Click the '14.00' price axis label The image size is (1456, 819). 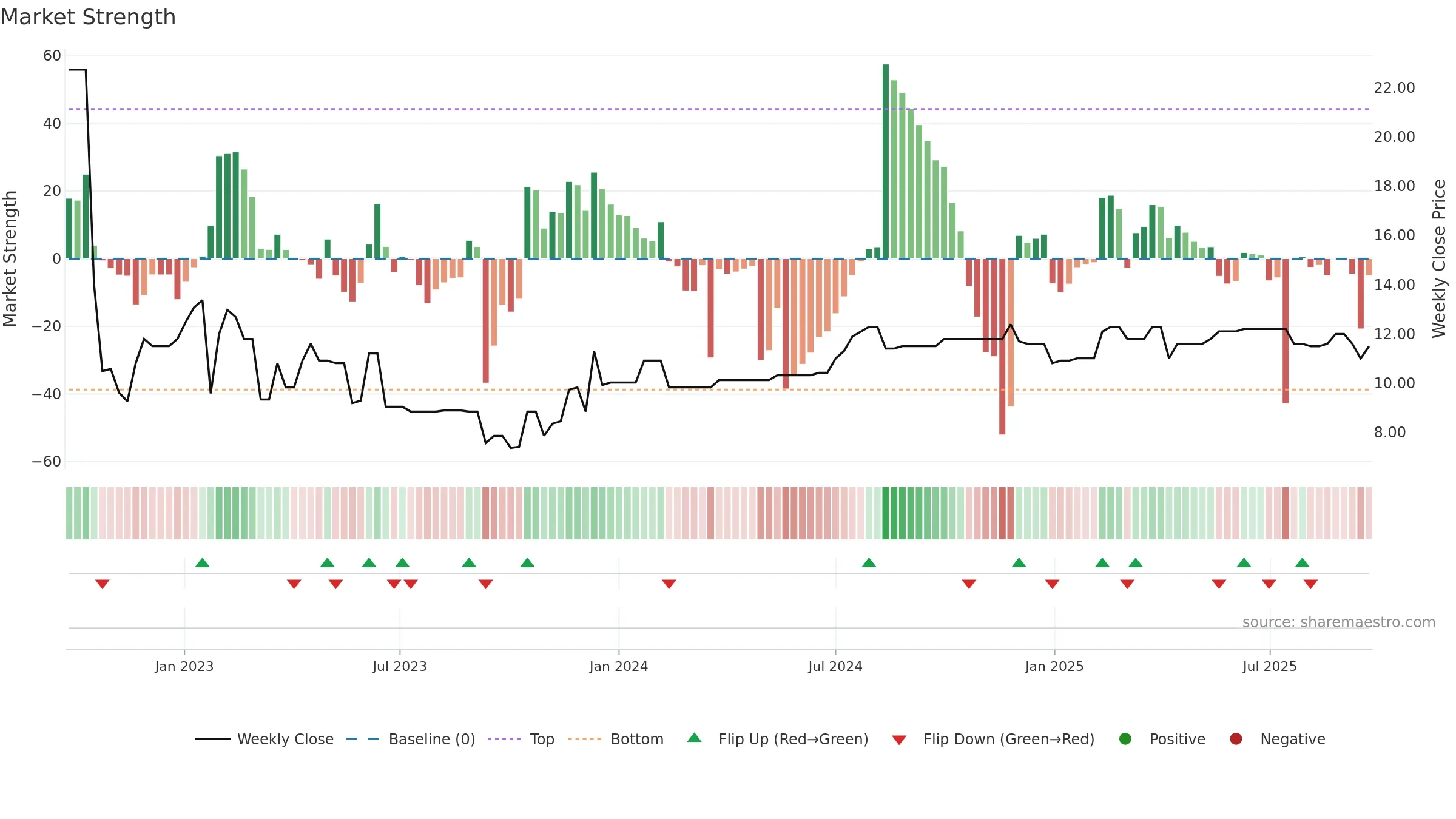pos(1395,285)
